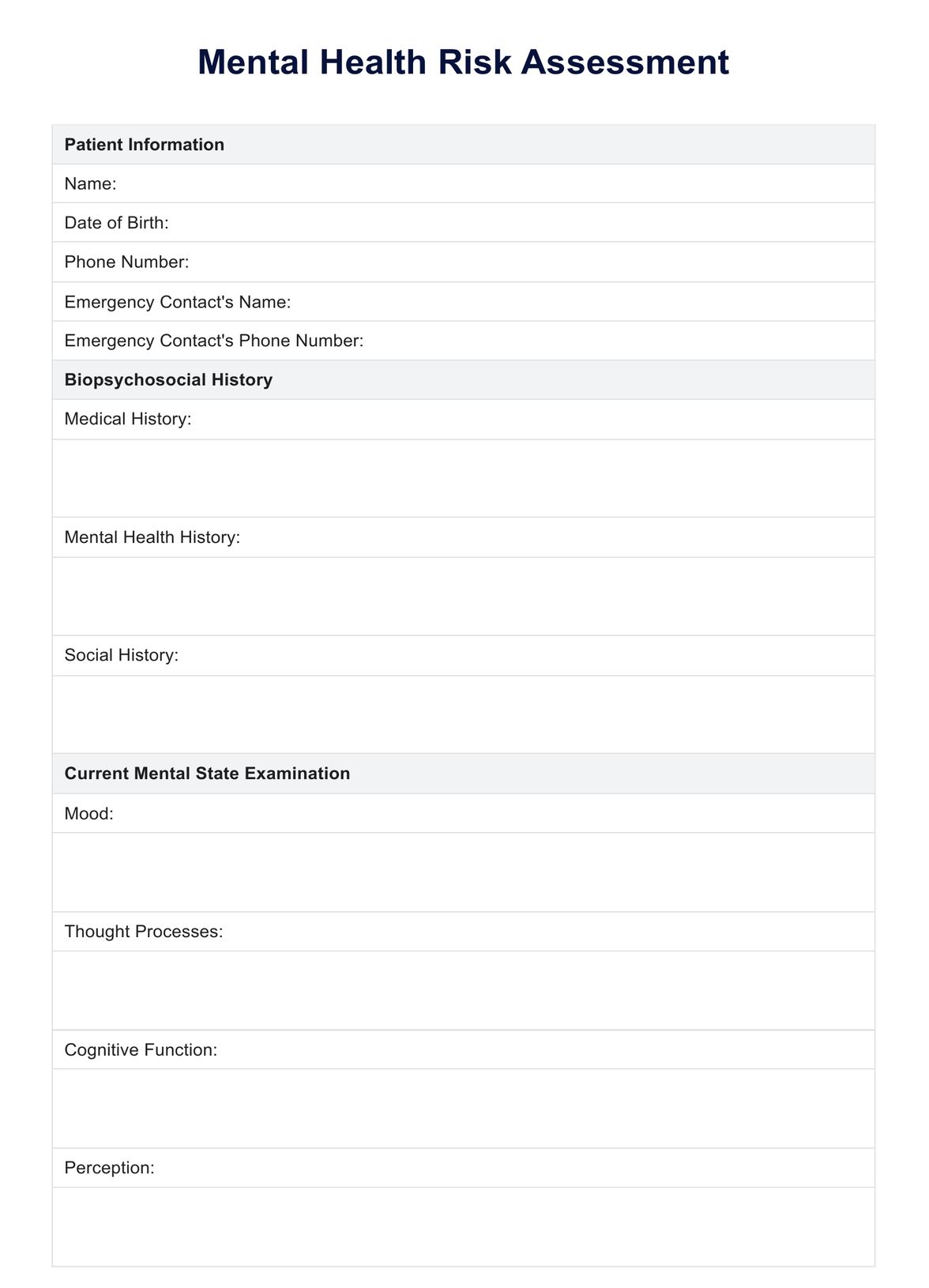Viewport: 929px width, 1288px height.
Task: Click the Current Mental State Examination header
Action: tap(207, 774)
